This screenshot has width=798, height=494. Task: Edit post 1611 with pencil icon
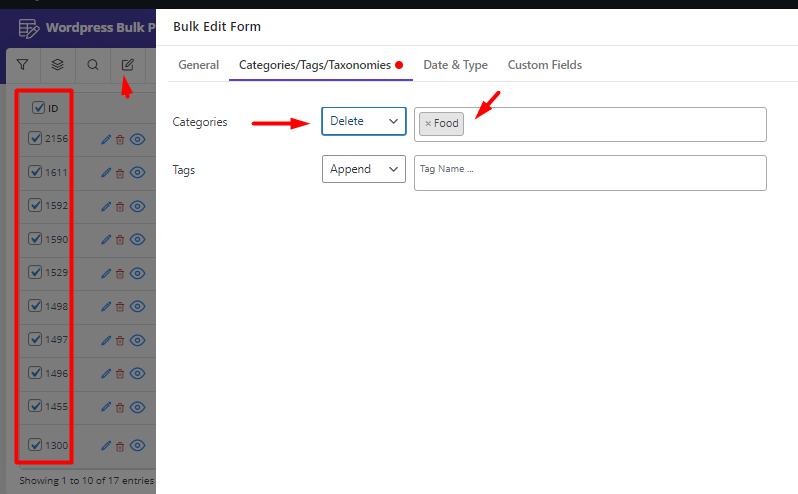(106, 173)
